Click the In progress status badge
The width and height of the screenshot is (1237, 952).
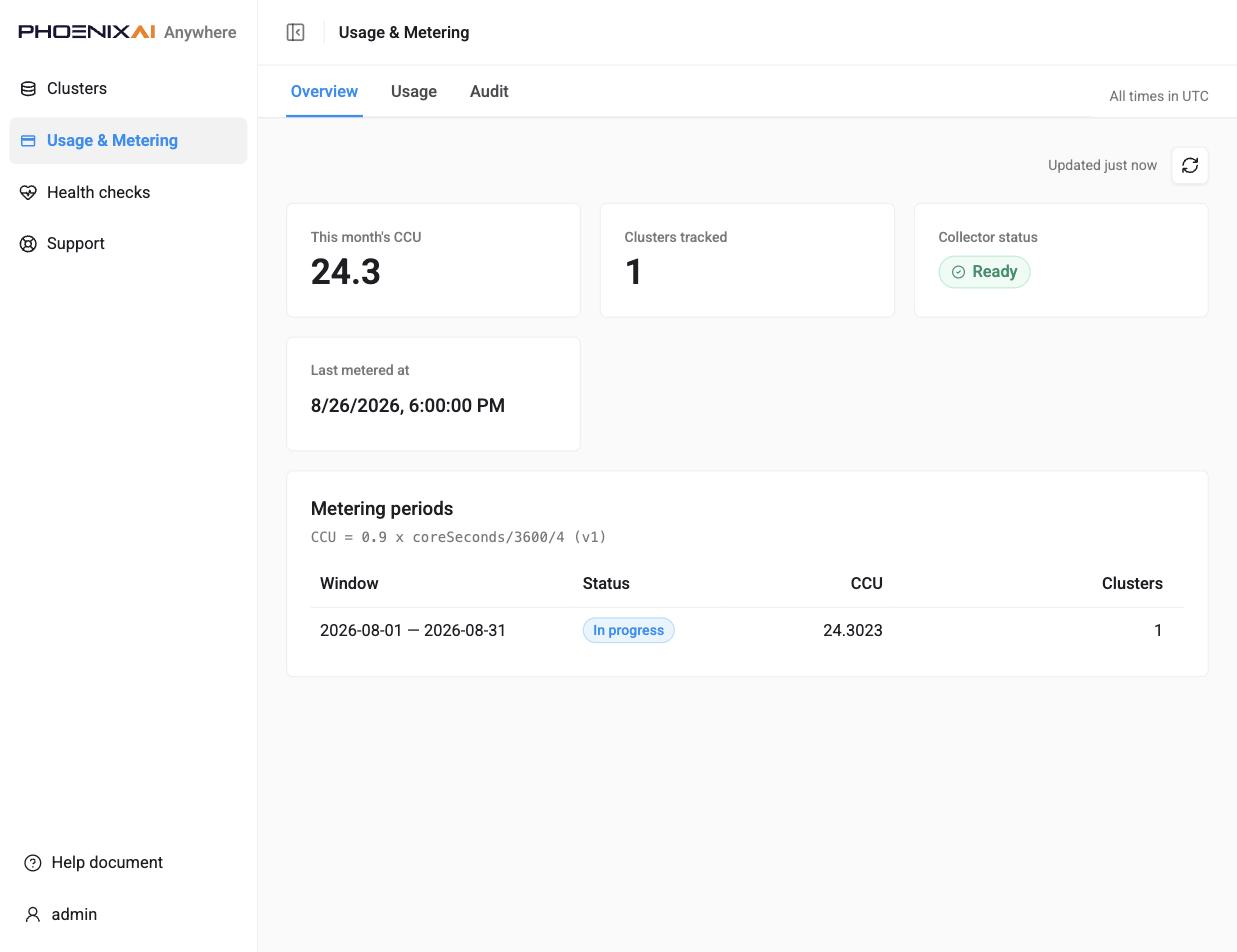629,631
